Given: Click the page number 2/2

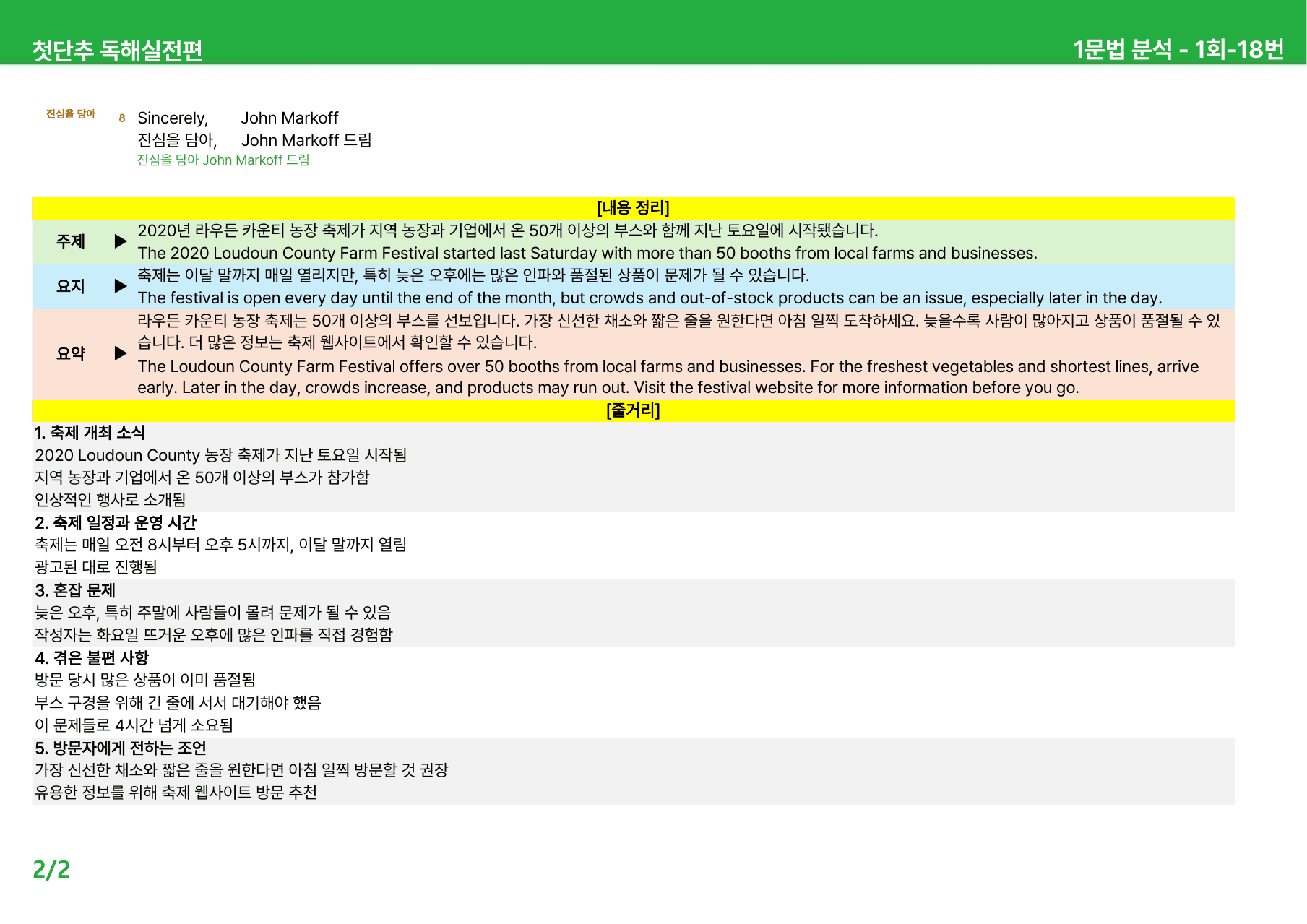Looking at the screenshot, I should point(51,869).
